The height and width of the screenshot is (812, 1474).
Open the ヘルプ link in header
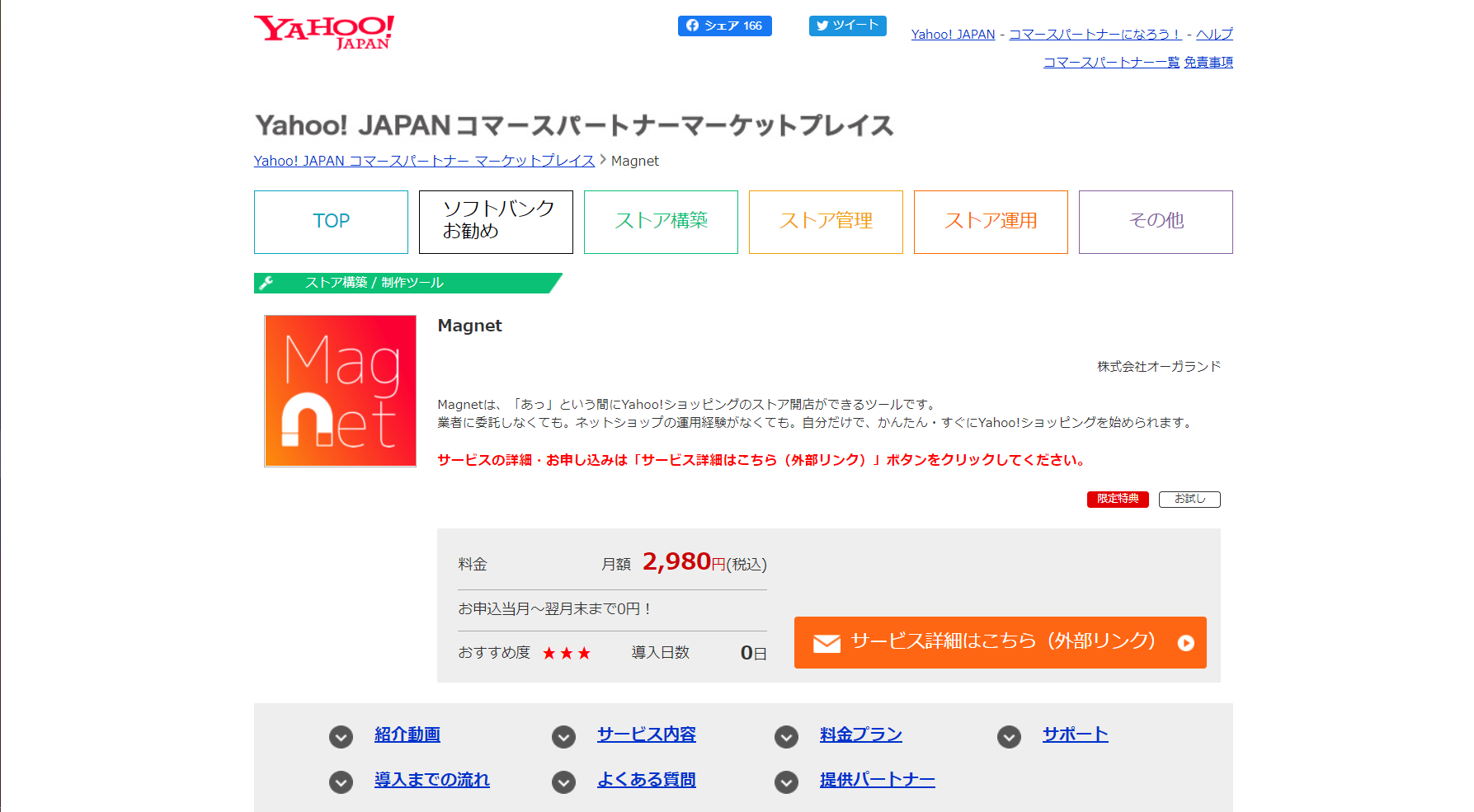(x=1214, y=34)
